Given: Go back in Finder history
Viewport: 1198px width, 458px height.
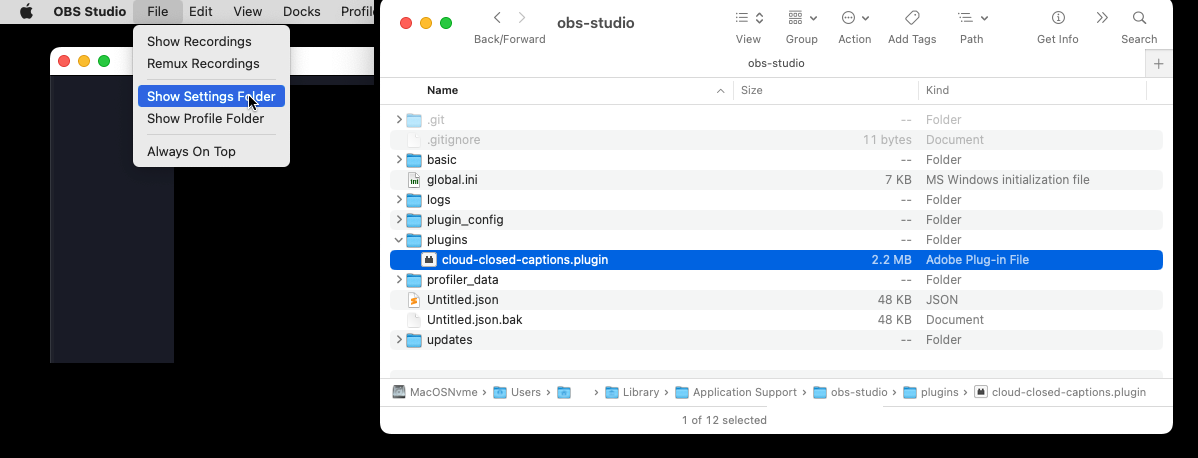Looking at the screenshot, I should [x=497, y=18].
